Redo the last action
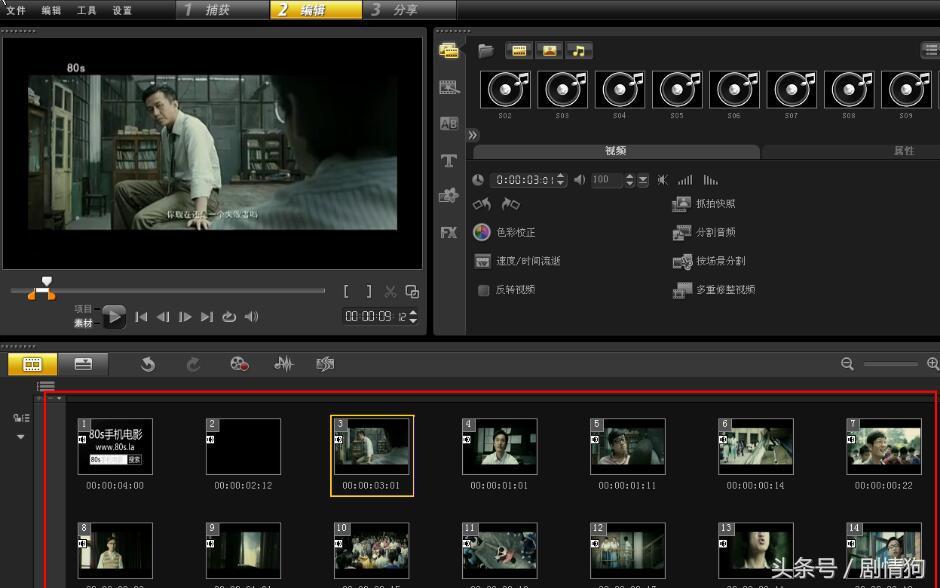This screenshot has height=588, width=940. [x=192, y=364]
